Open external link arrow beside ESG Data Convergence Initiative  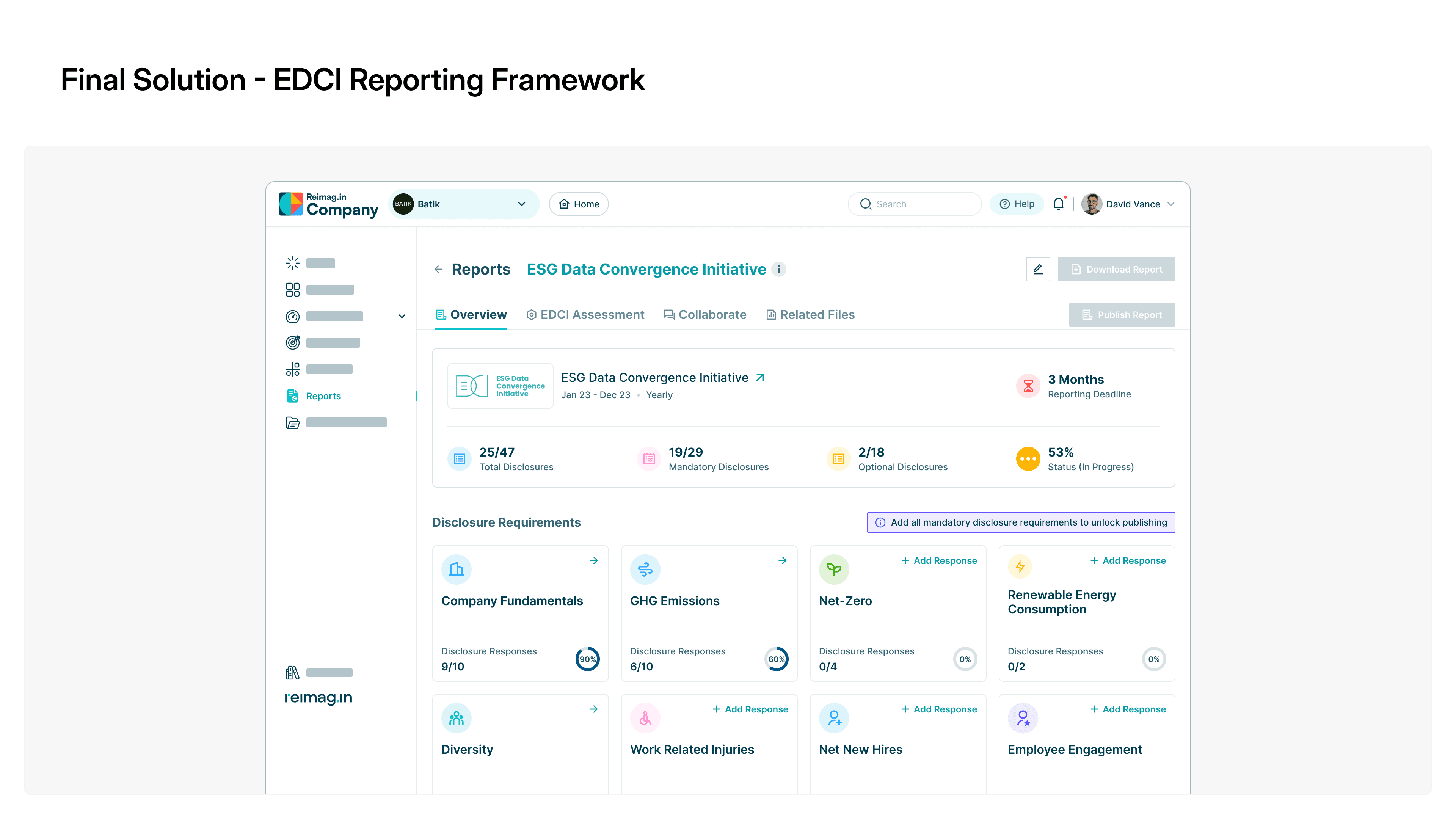(x=760, y=378)
